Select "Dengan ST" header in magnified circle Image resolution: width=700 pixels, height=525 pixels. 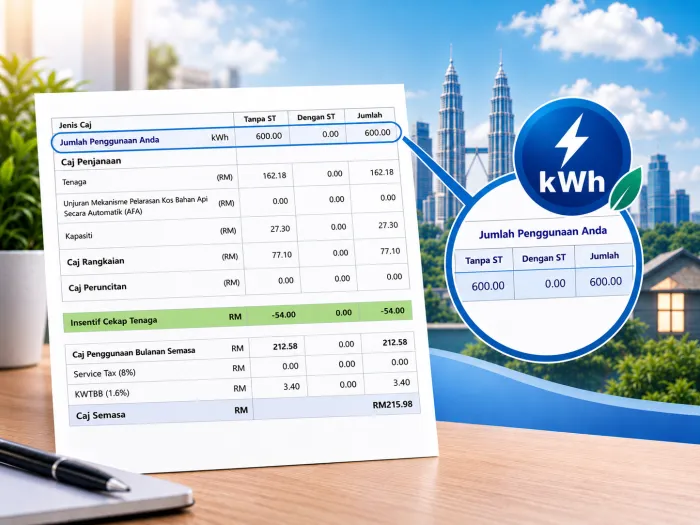544,258
